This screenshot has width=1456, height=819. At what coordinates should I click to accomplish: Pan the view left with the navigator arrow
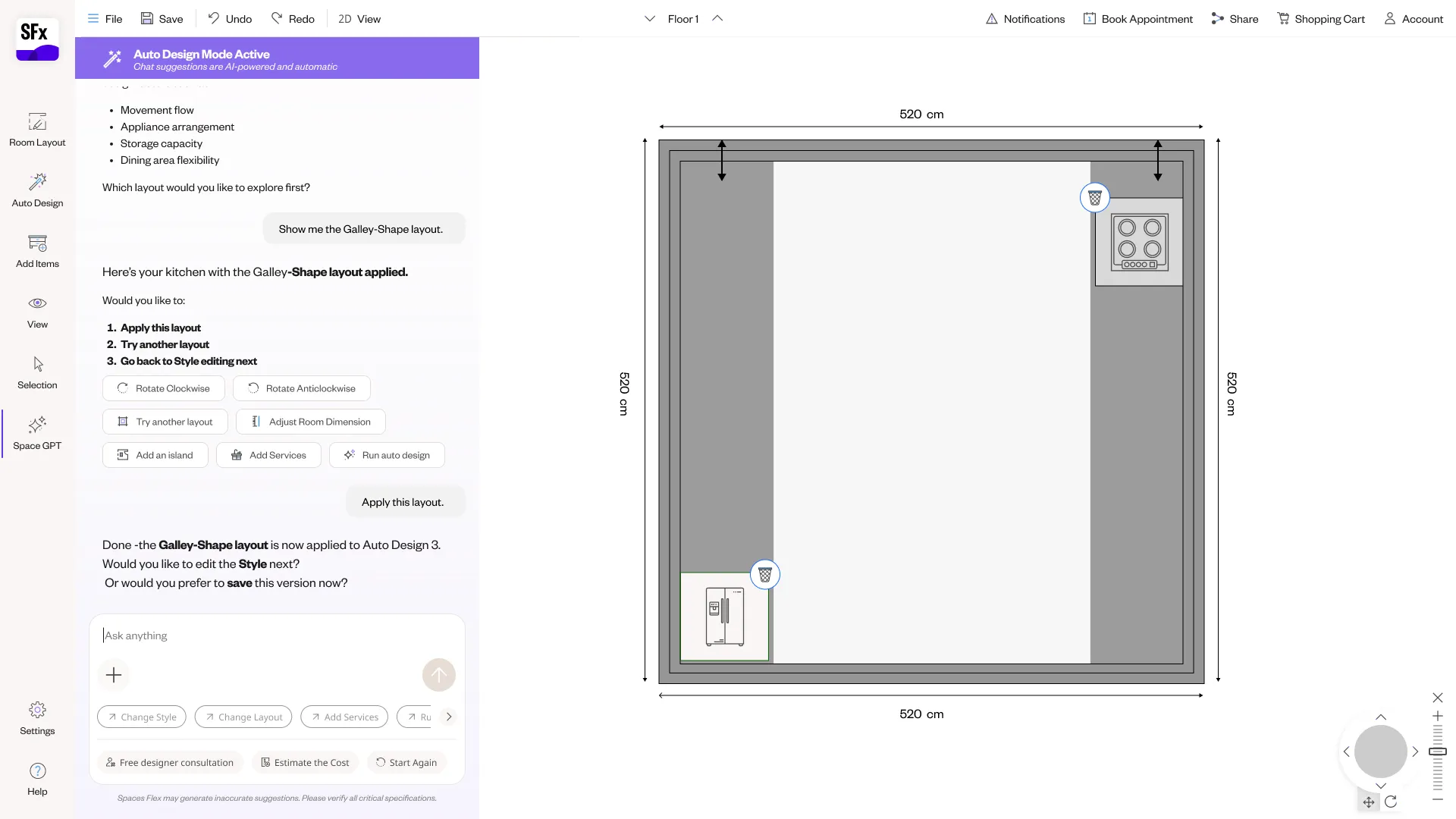pyautogui.click(x=1347, y=752)
